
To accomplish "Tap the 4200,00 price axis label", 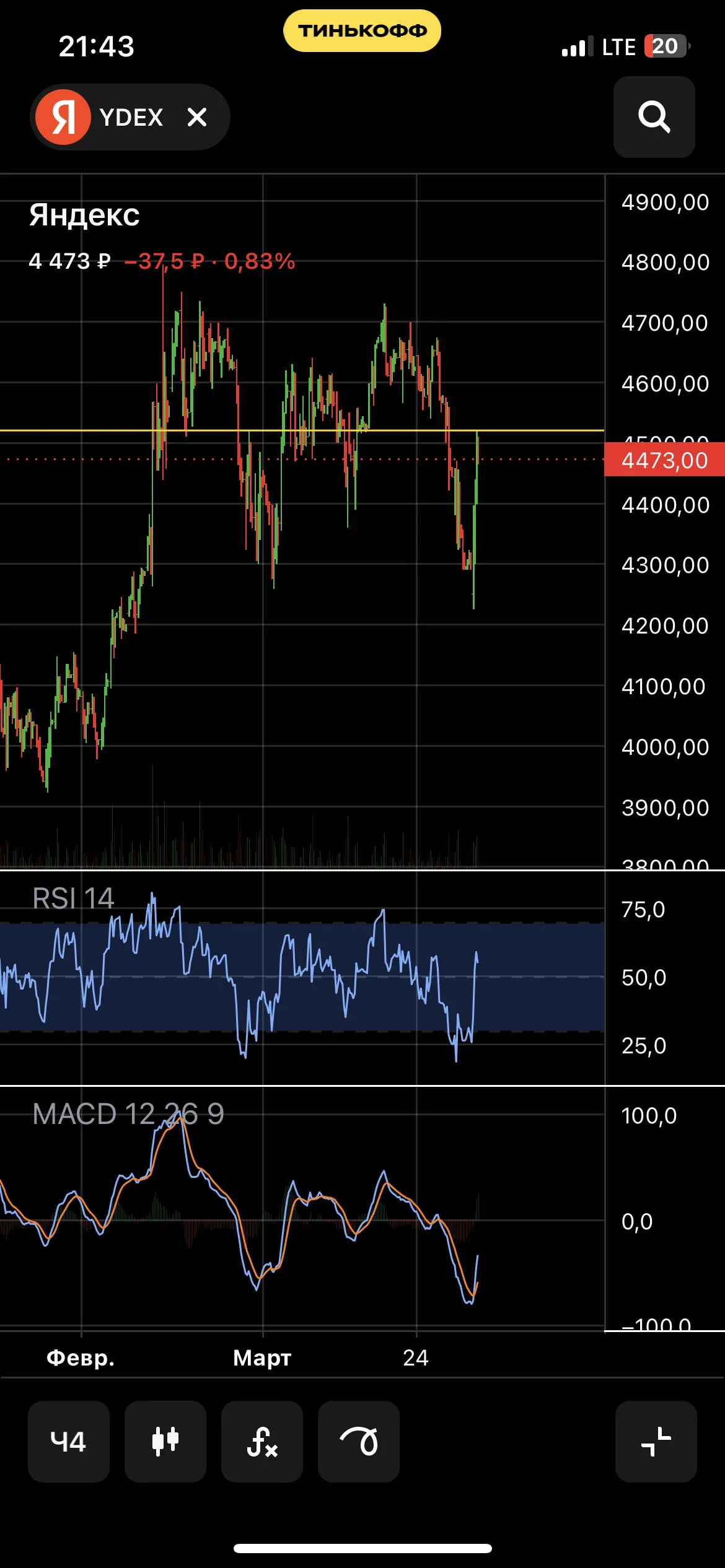I will [x=666, y=625].
